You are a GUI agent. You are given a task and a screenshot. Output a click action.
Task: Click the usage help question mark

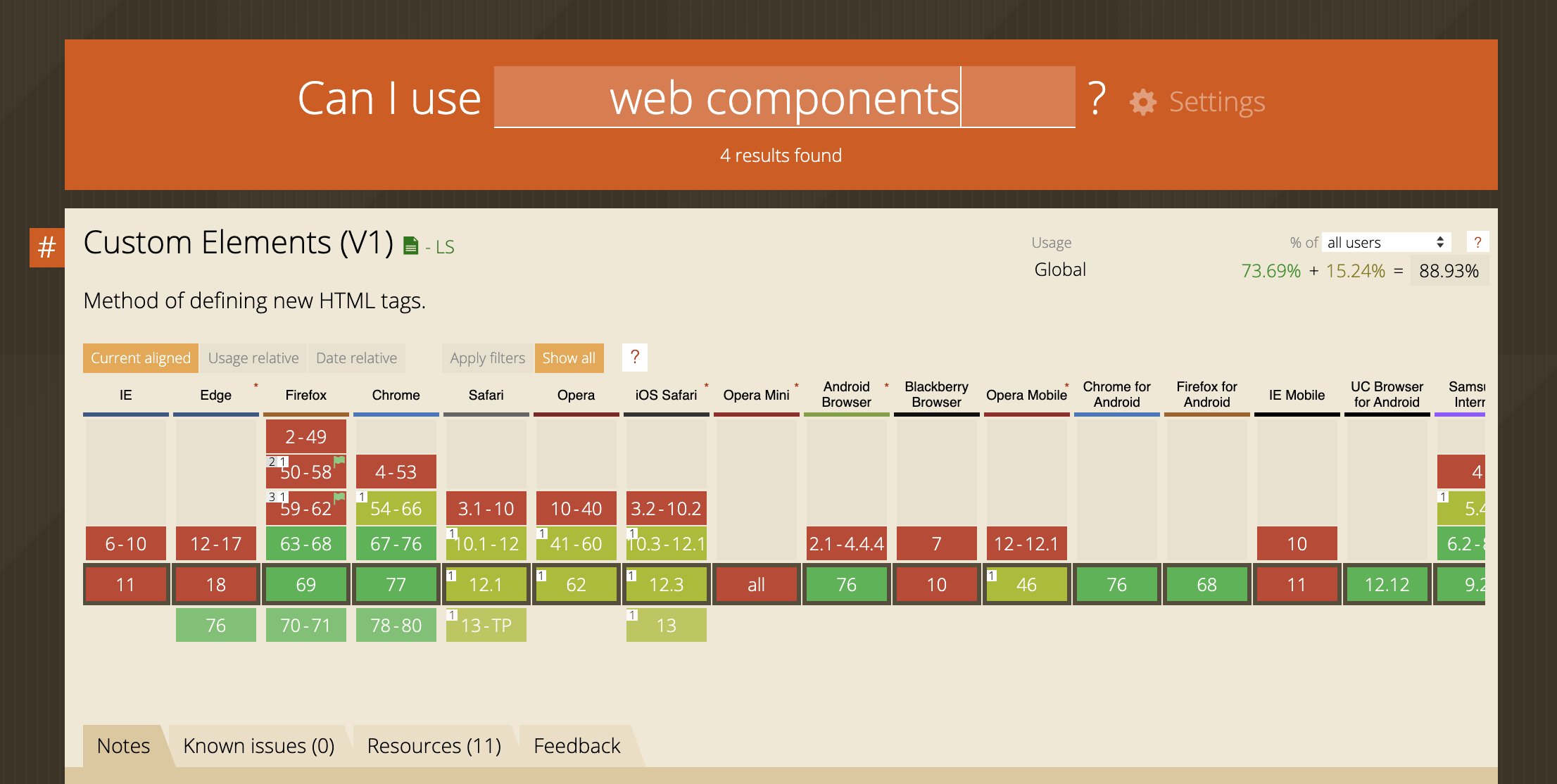click(1477, 242)
